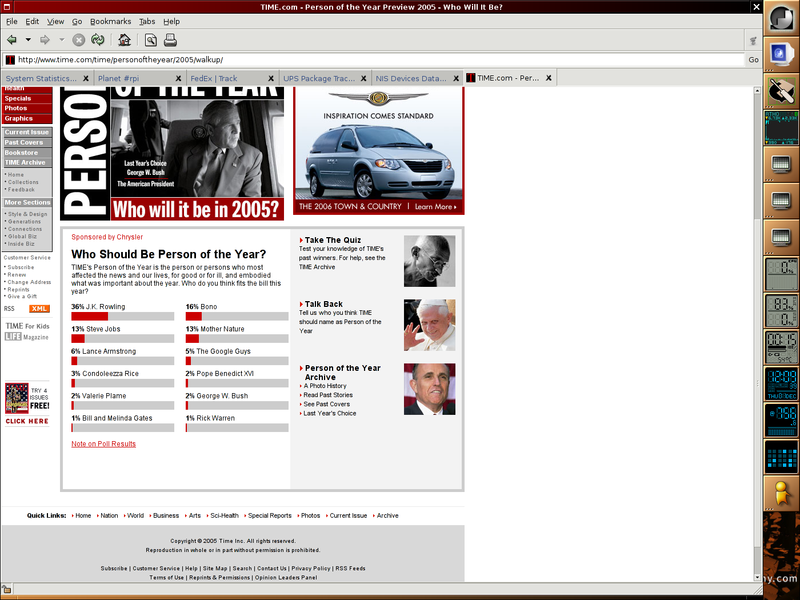Click the Giuliani photo thumbnail

(430, 389)
